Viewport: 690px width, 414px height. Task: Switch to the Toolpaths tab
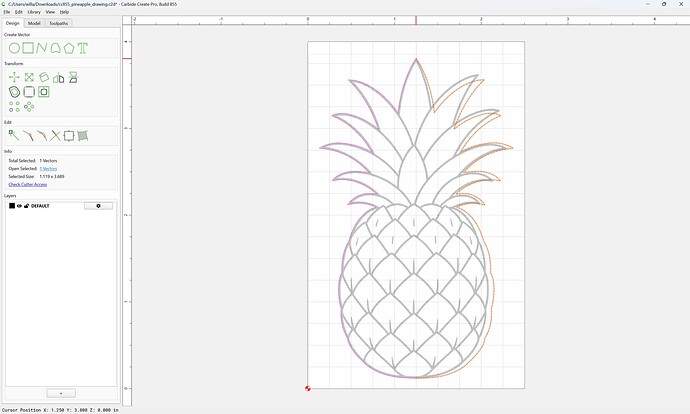[59, 23]
